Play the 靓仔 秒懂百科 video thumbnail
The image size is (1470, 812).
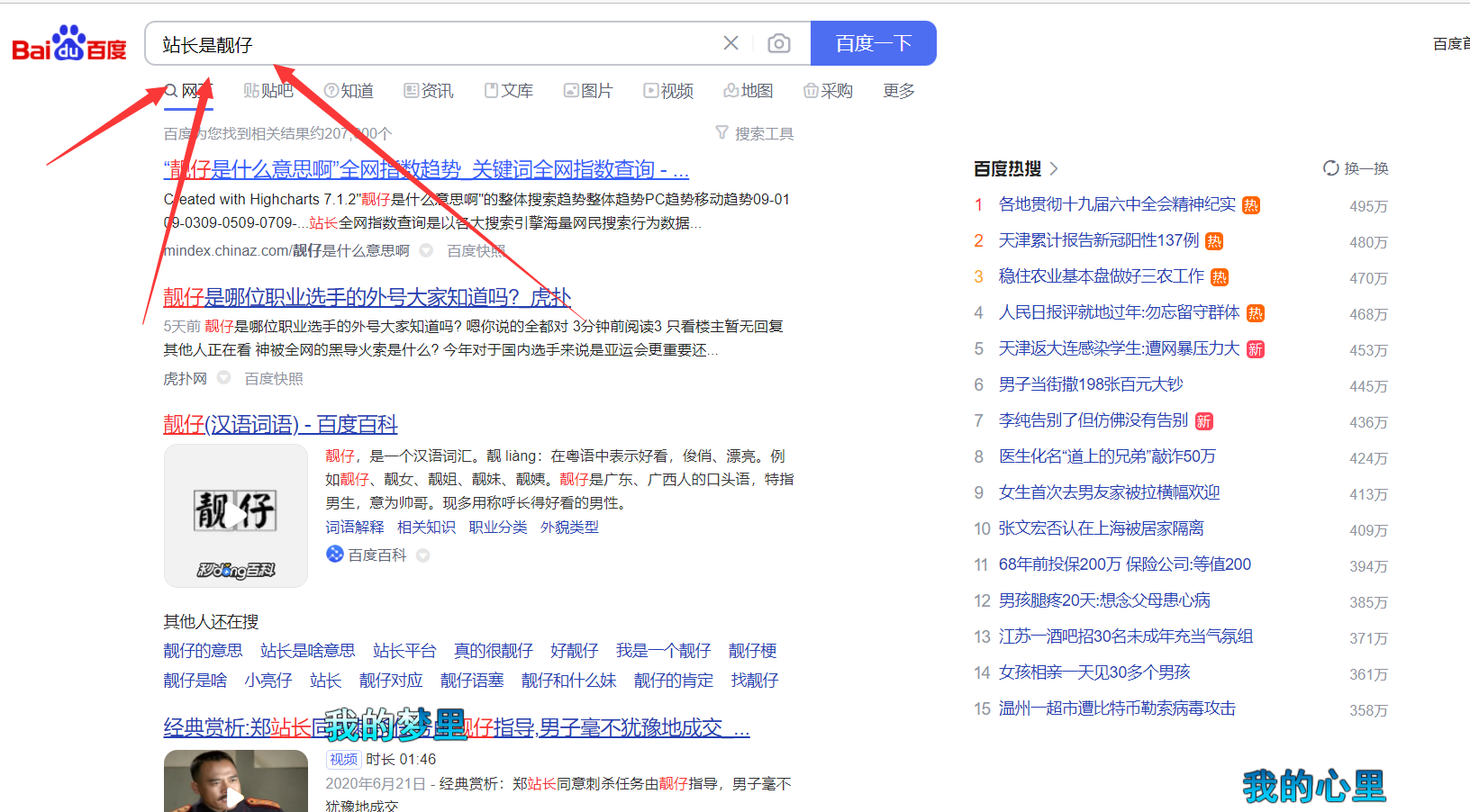click(x=236, y=516)
